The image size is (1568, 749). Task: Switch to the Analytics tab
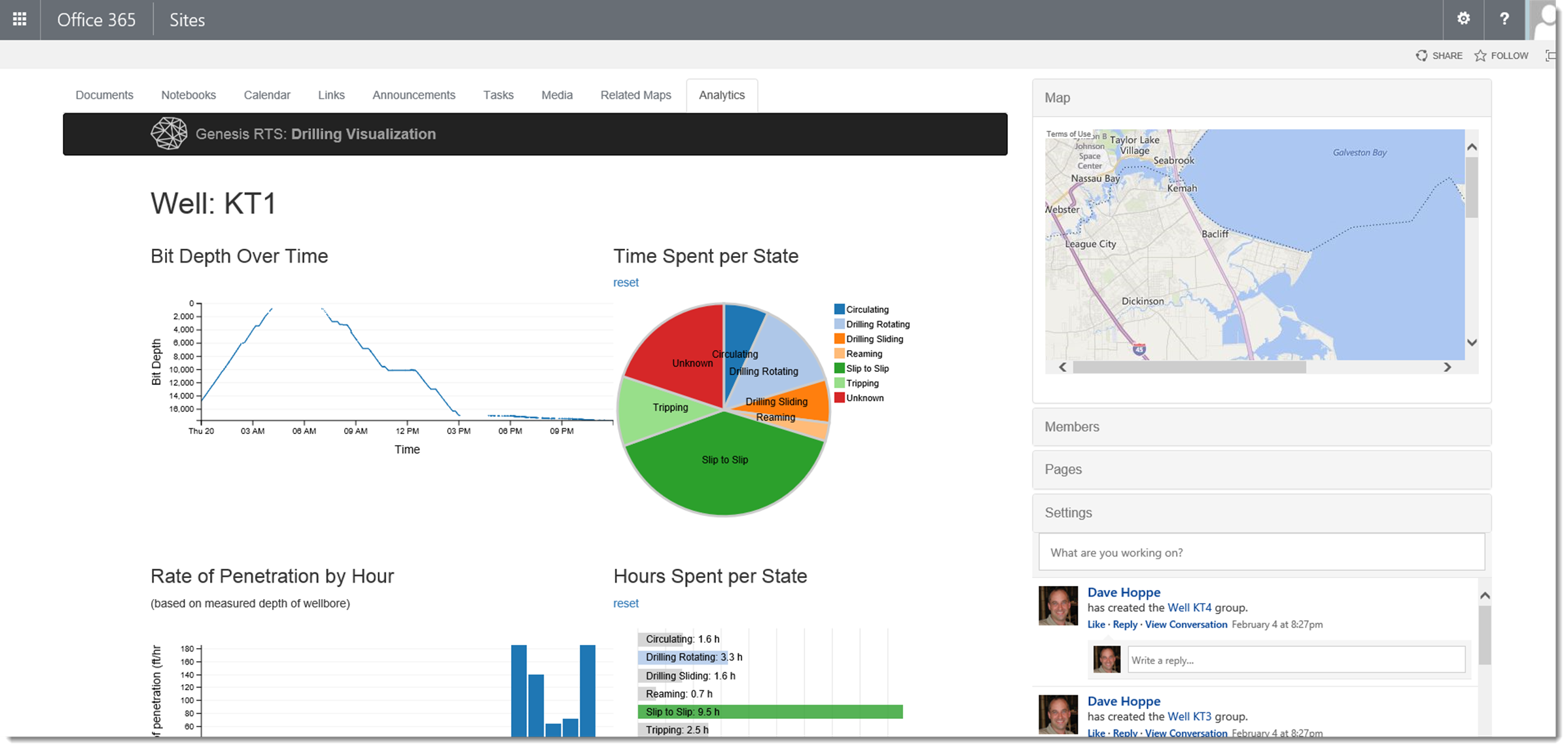(x=722, y=96)
